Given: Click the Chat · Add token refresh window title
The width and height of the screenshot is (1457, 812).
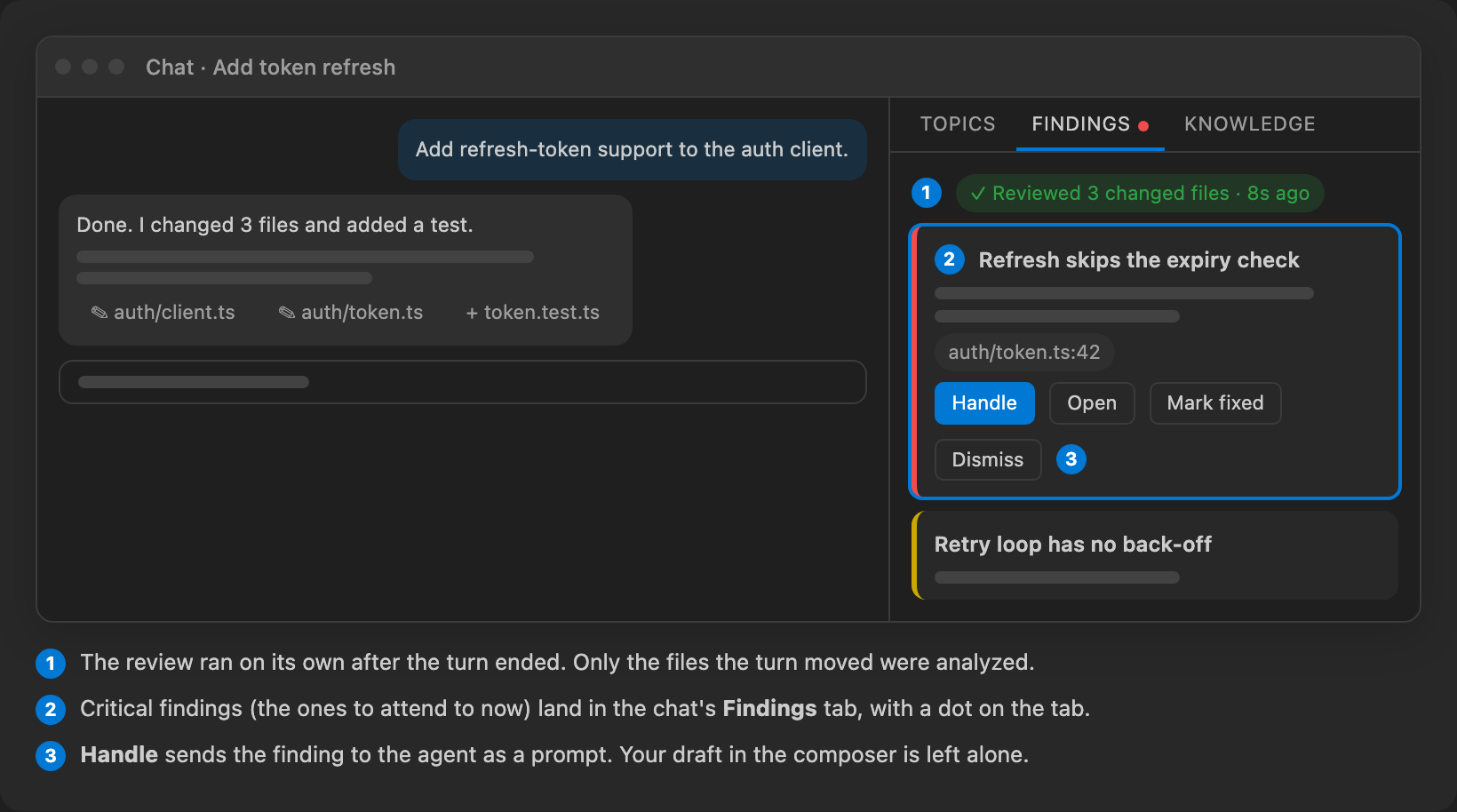Looking at the screenshot, I should pyautogui.click(x=271, y=68).
